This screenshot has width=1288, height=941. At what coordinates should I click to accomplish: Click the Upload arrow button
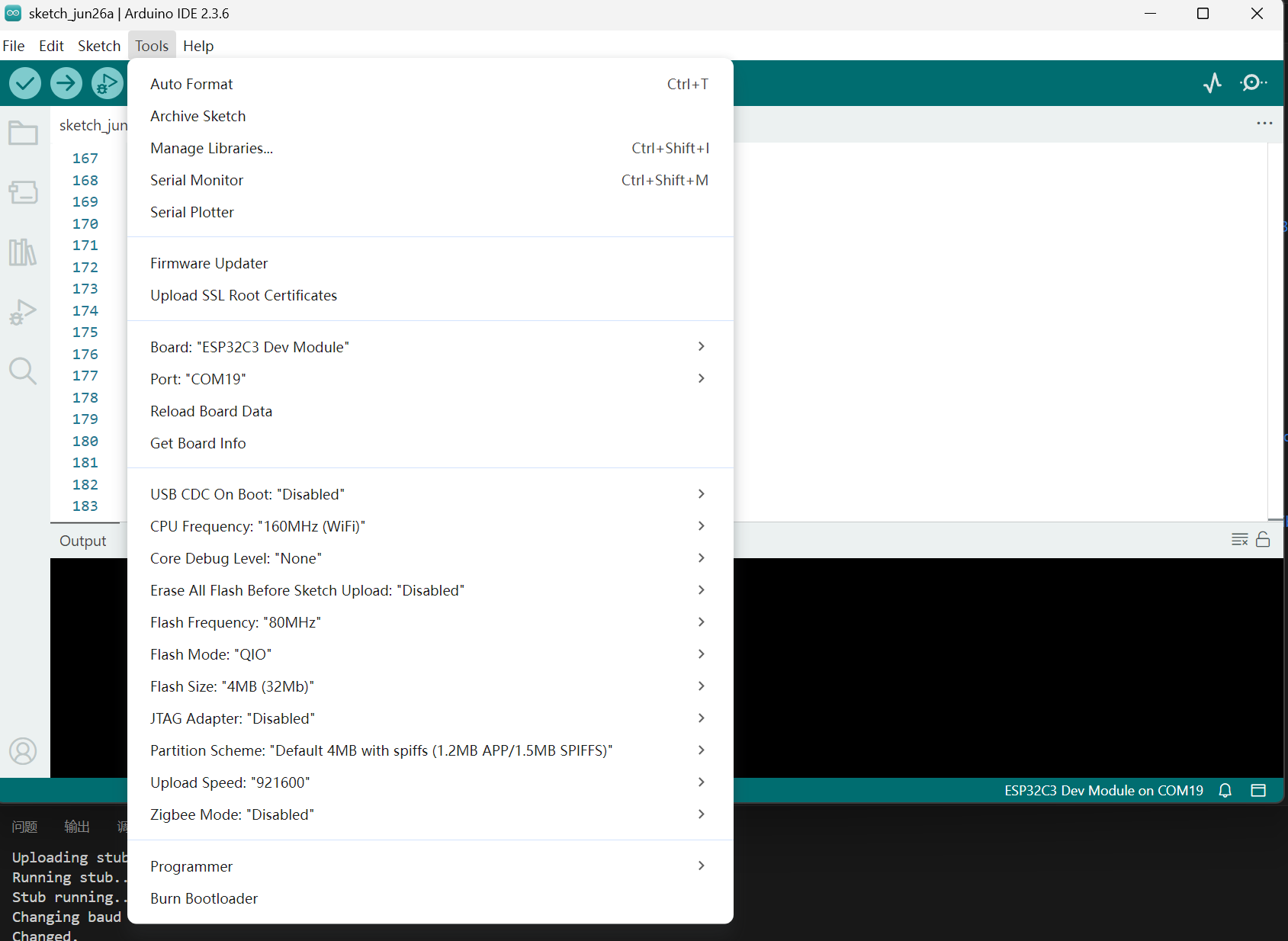[x=66, y=83]
